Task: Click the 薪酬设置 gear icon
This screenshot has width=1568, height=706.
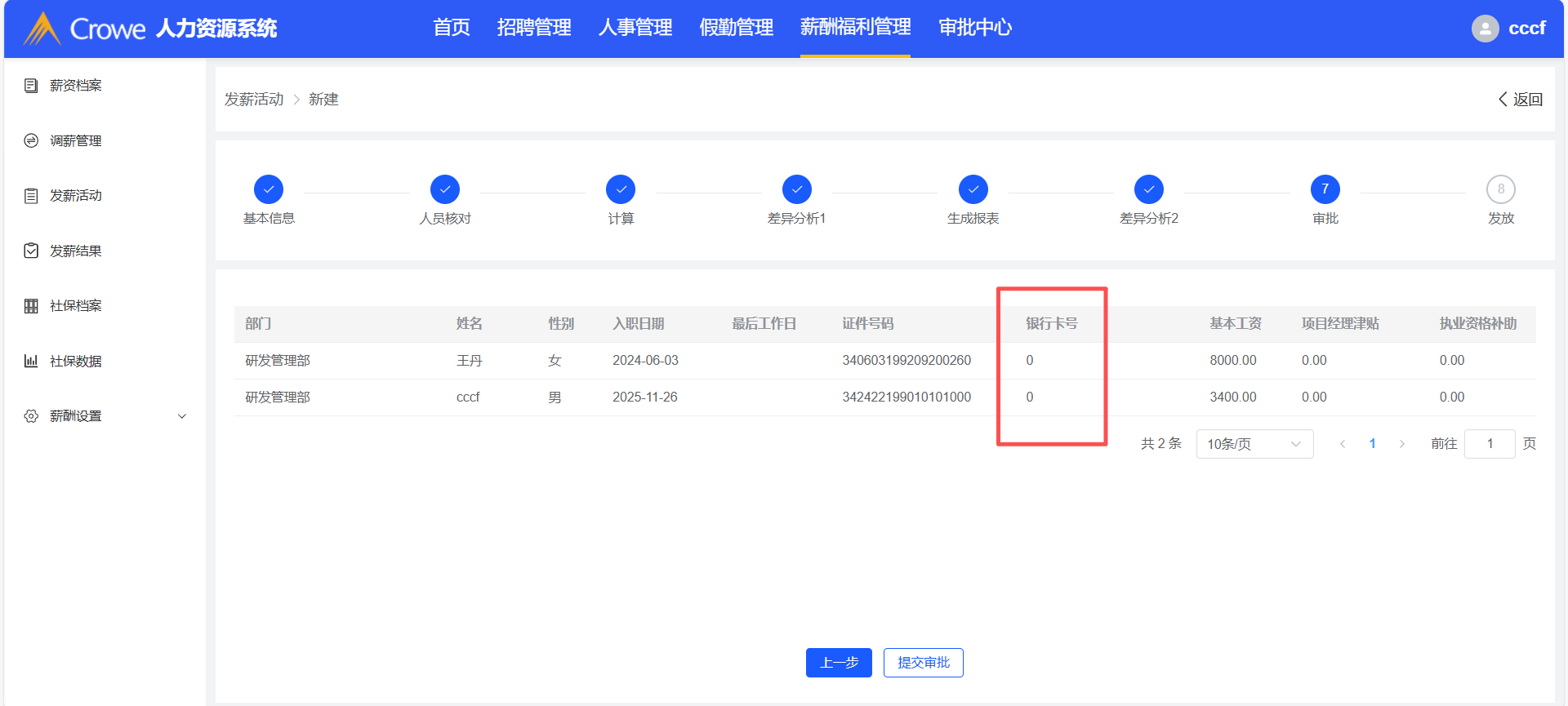Action: tap(31, 416)
